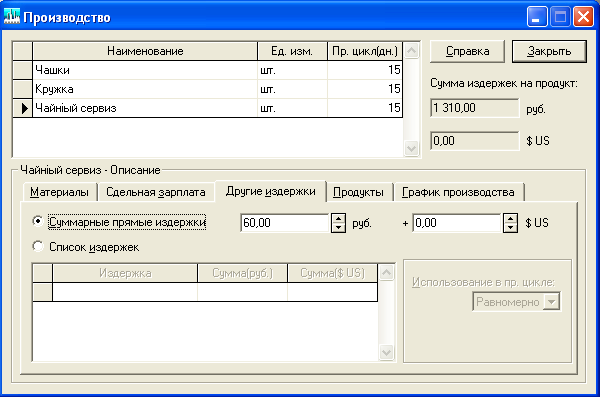Select the Суммарные прямые издержки radio button
Screen dimensions: 600x397
coord(38,222)
